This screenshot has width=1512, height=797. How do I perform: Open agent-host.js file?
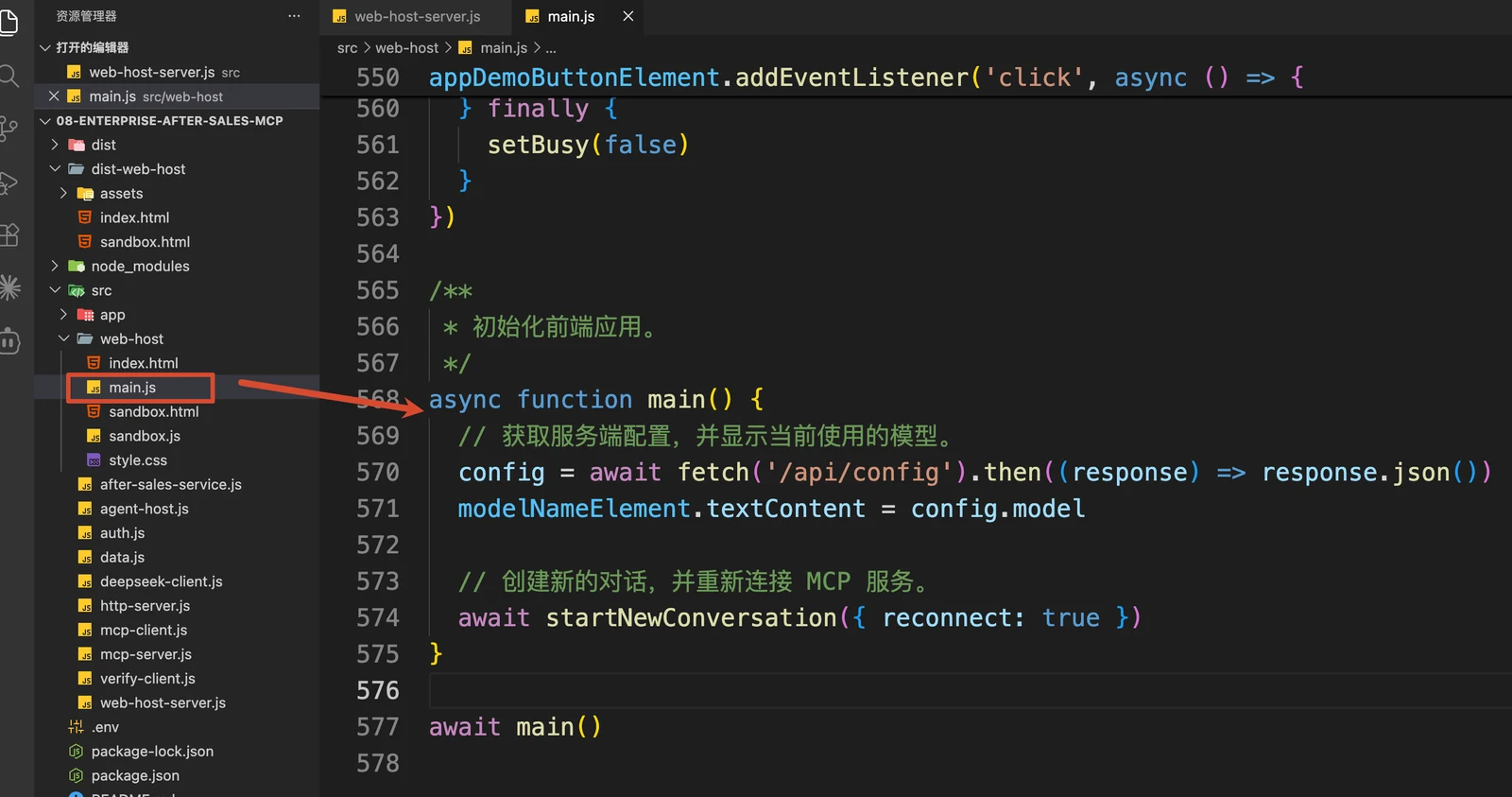(x=177, y=509)
